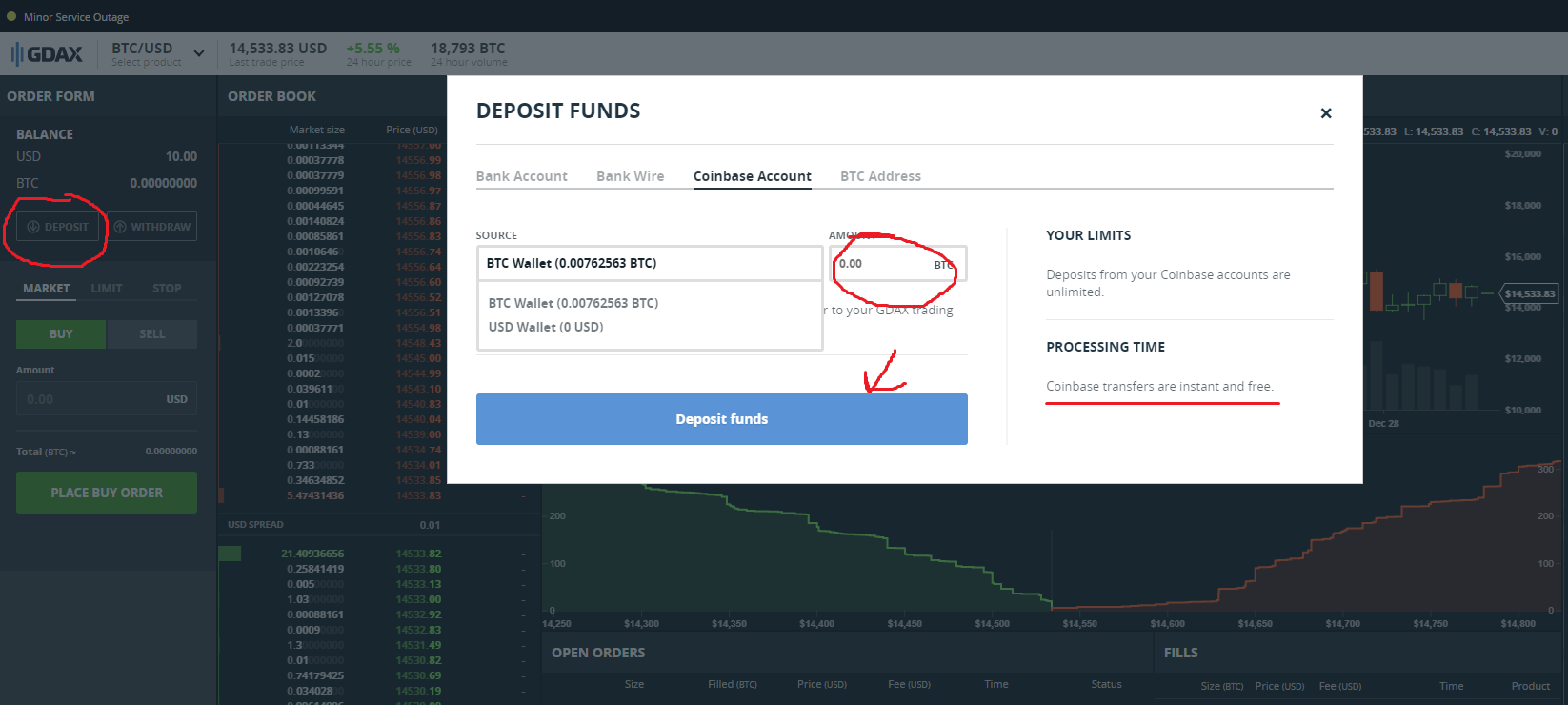The width and height of the screenshot is (1568, 705).
Task: Toggle order side to Sell
Action: pos(152,334)
